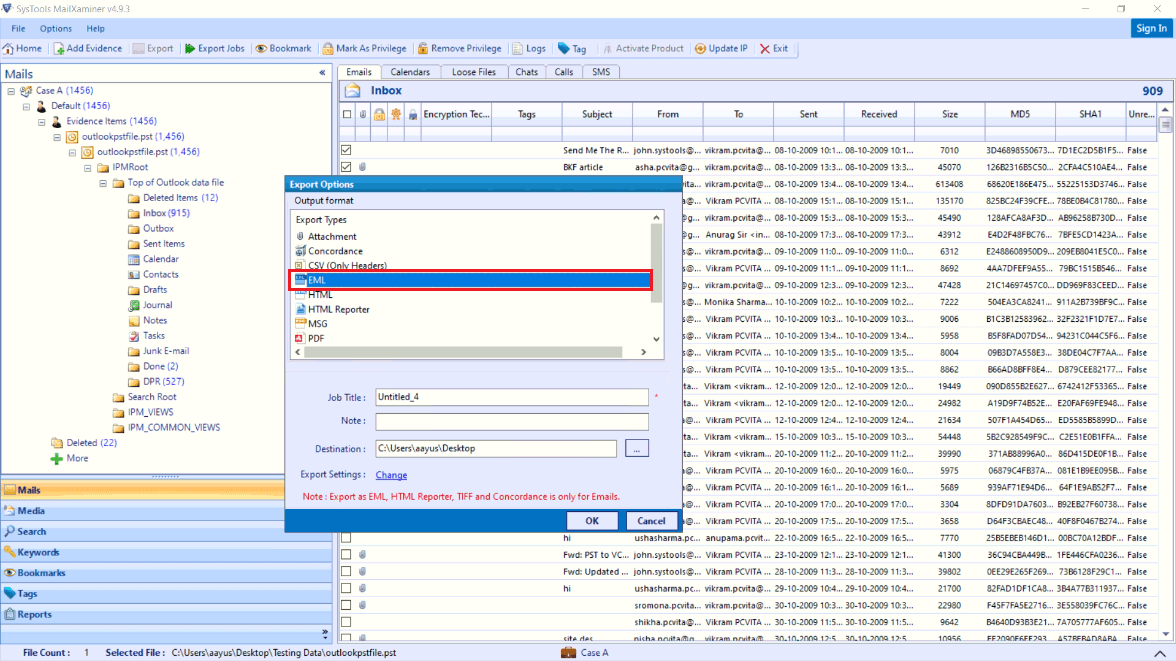Image resolution: width=1176 pixels, height=661 pixels.
Task: Click Activate Product in toolbar
Action: coord(644,49)
